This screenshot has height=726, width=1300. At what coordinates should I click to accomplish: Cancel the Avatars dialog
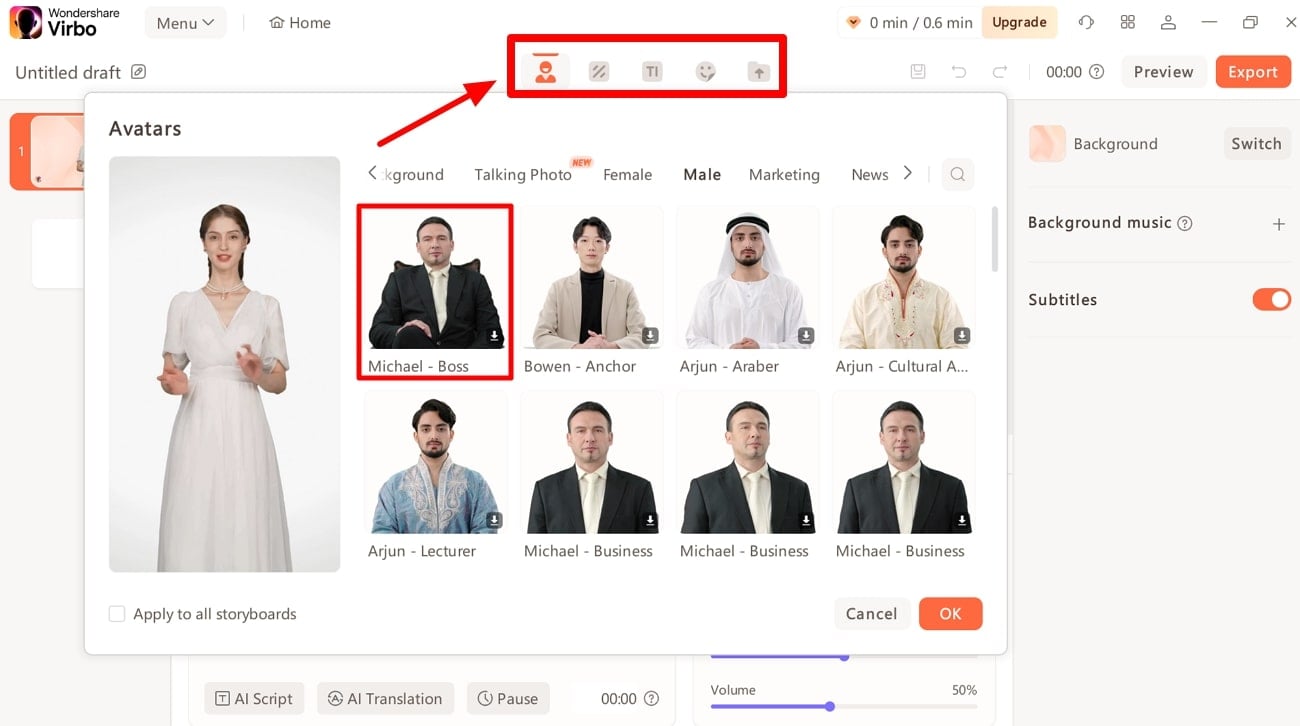[871, 614]
